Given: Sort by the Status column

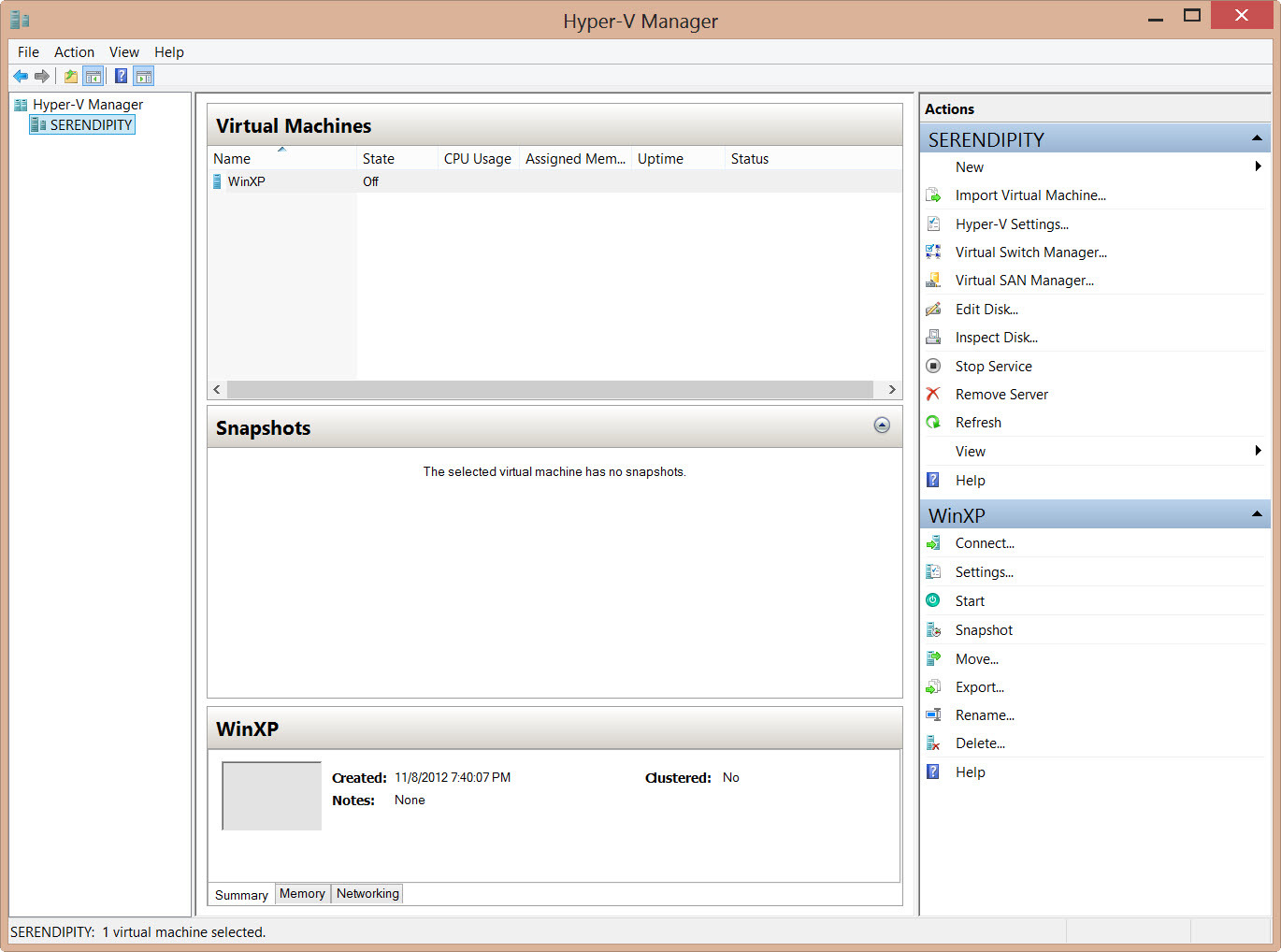Looking at the screenshot, I should click(813, 159).
